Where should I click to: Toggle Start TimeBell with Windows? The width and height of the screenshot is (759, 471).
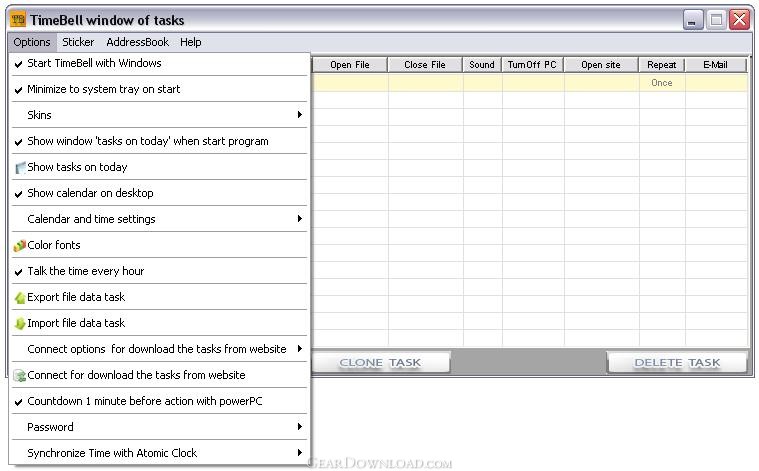click(x=159, y=63)
